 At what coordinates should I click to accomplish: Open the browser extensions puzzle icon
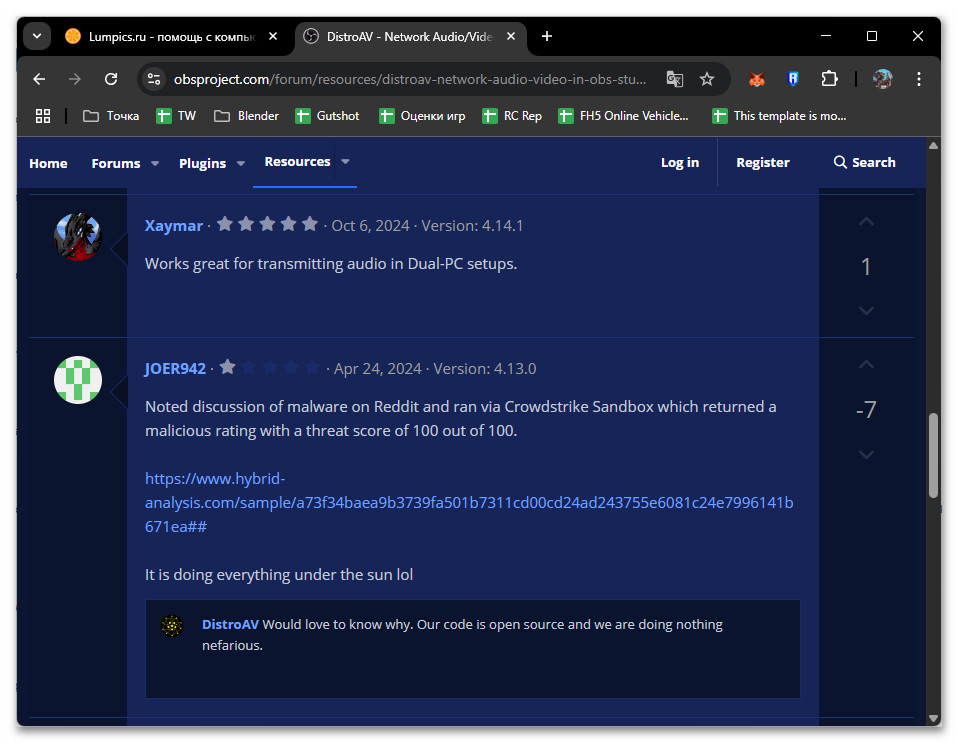829,79
